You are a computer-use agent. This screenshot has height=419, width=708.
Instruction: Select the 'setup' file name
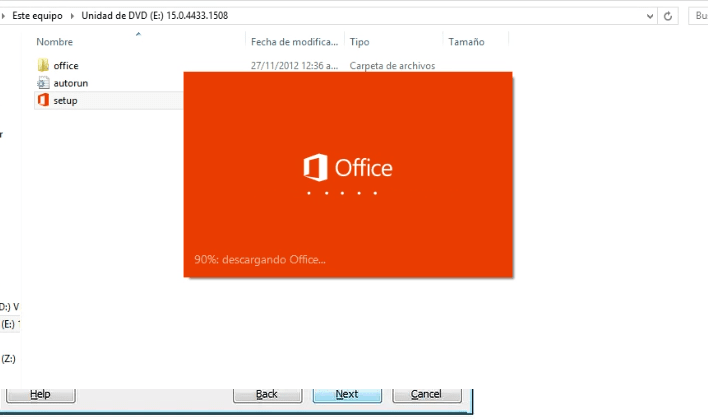tap(65, 101)
